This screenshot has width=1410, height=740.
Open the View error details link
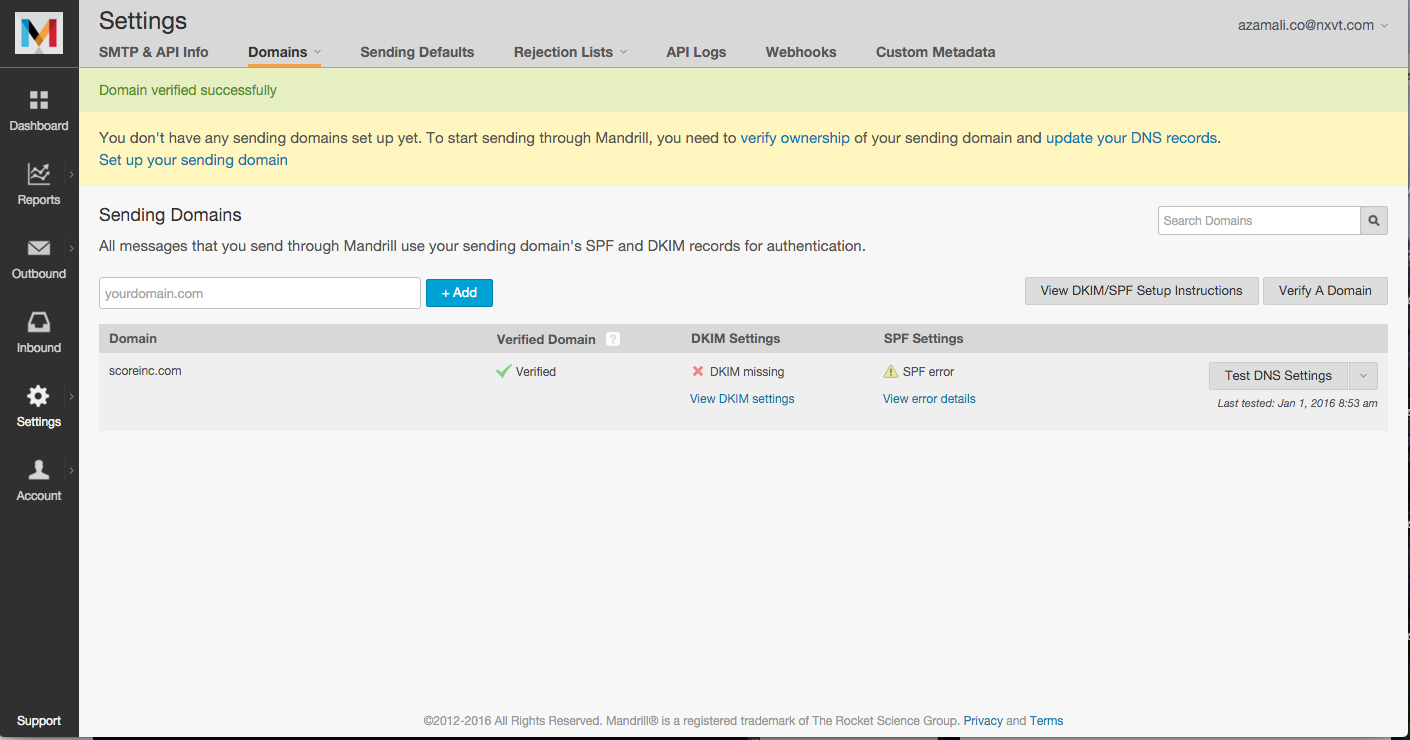point(929,399)
